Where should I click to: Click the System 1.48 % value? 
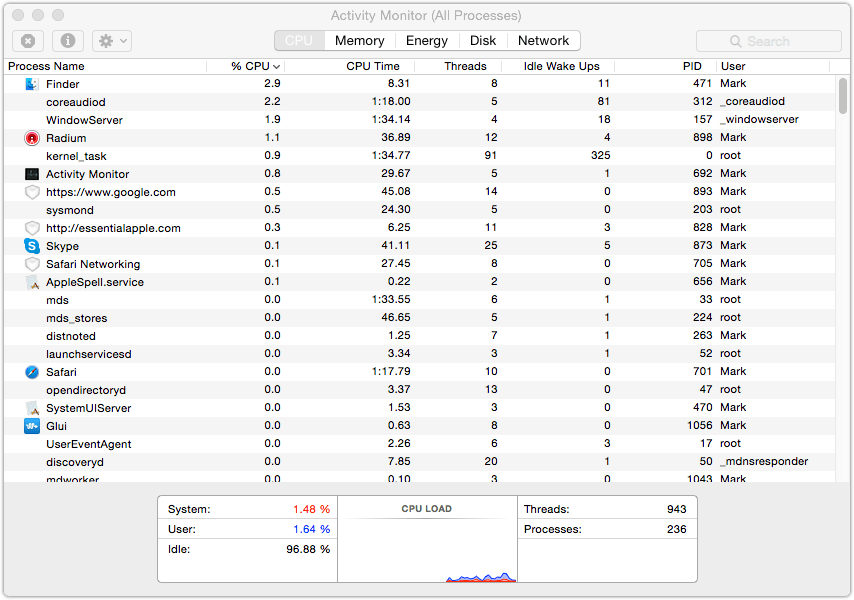coord(312,509)
